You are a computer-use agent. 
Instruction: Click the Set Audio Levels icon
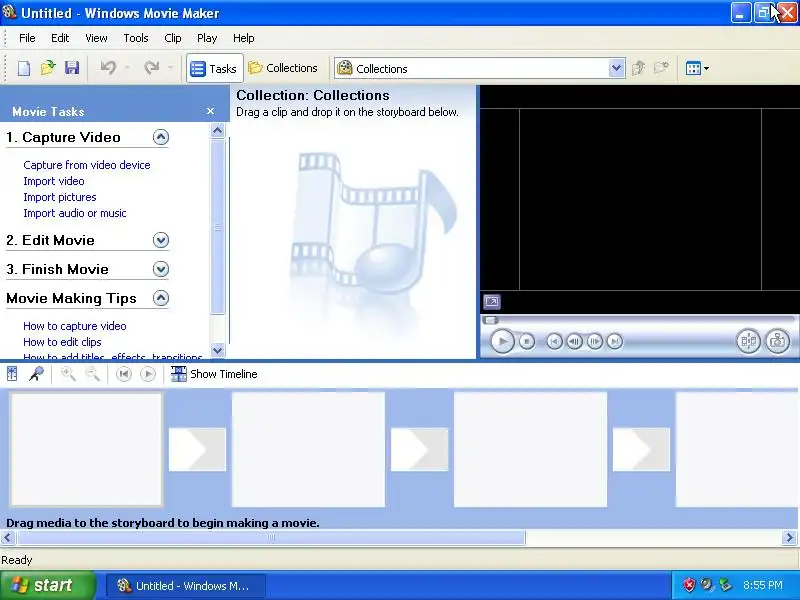click(12, 374)
